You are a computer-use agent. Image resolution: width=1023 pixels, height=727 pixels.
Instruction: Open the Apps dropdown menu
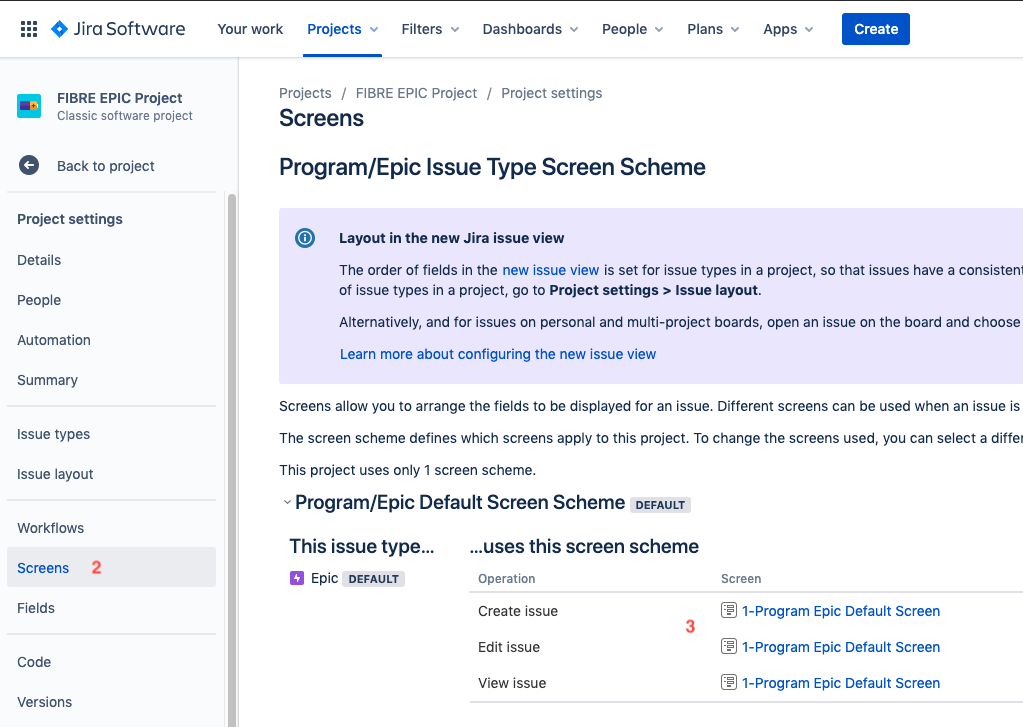788,29
